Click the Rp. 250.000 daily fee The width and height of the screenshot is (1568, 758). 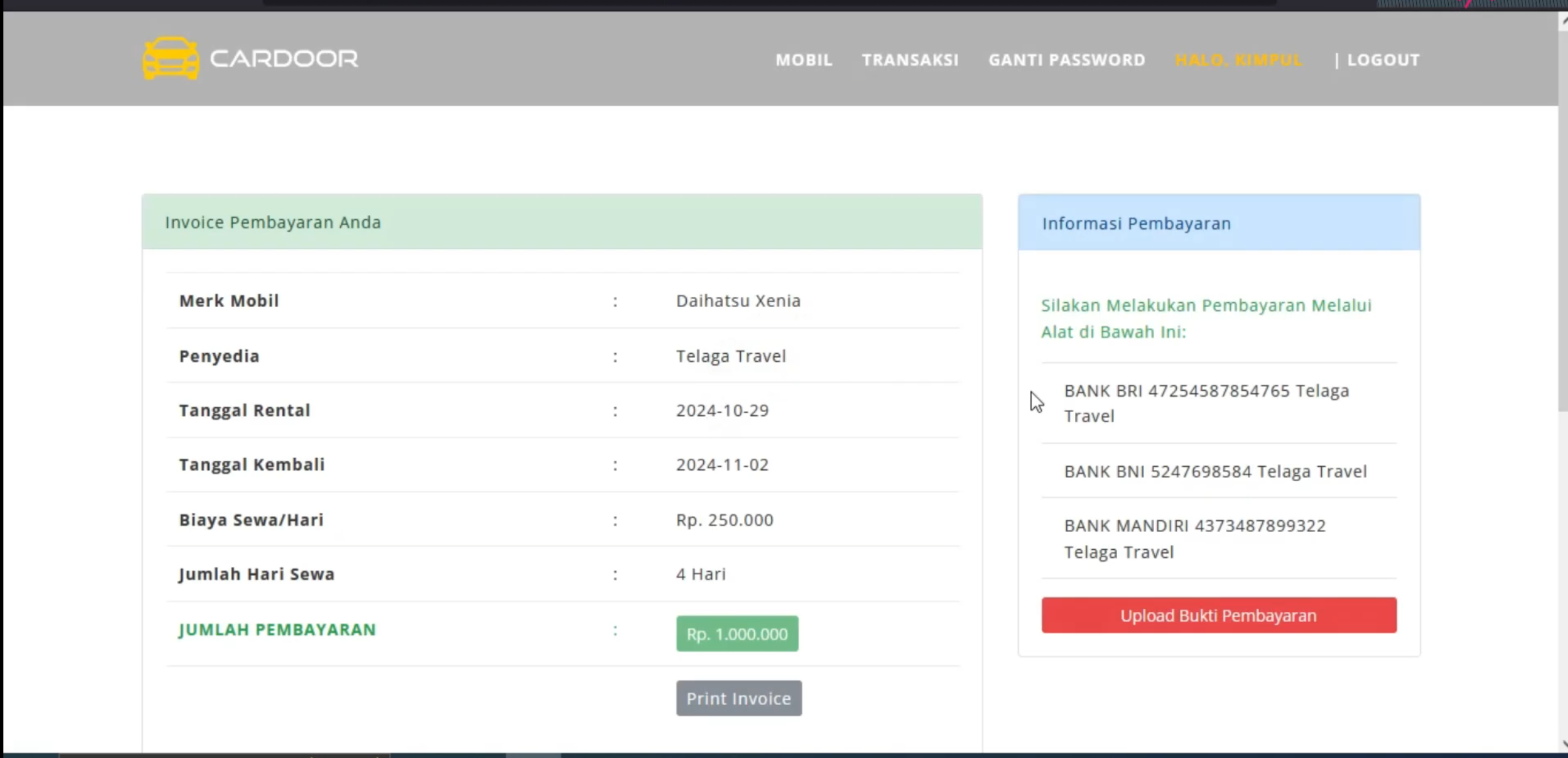tap(725, 520)
